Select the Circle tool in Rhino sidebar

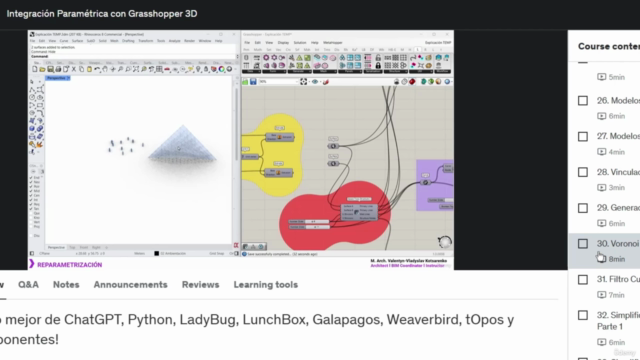coord(32,97)
